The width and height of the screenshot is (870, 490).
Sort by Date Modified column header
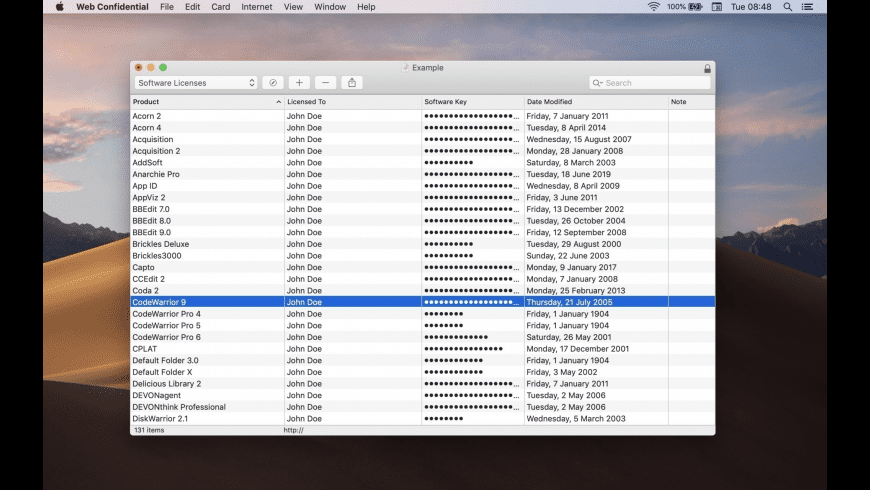tap(596, 102)
